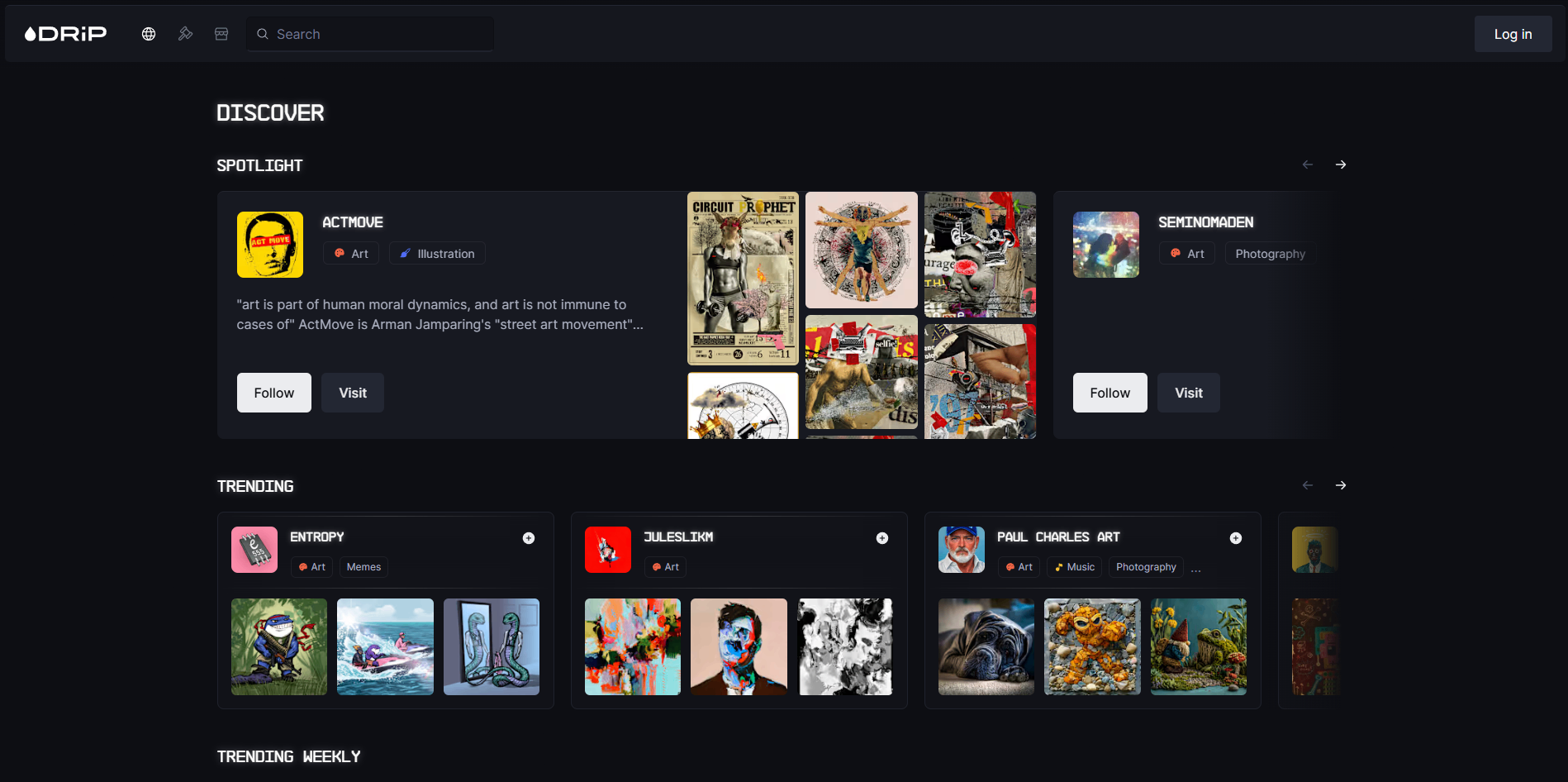Open Entropy's jet ski artwork thumbnail
The width and height of the screenshot is (1568, 782).
coord(385,646)
